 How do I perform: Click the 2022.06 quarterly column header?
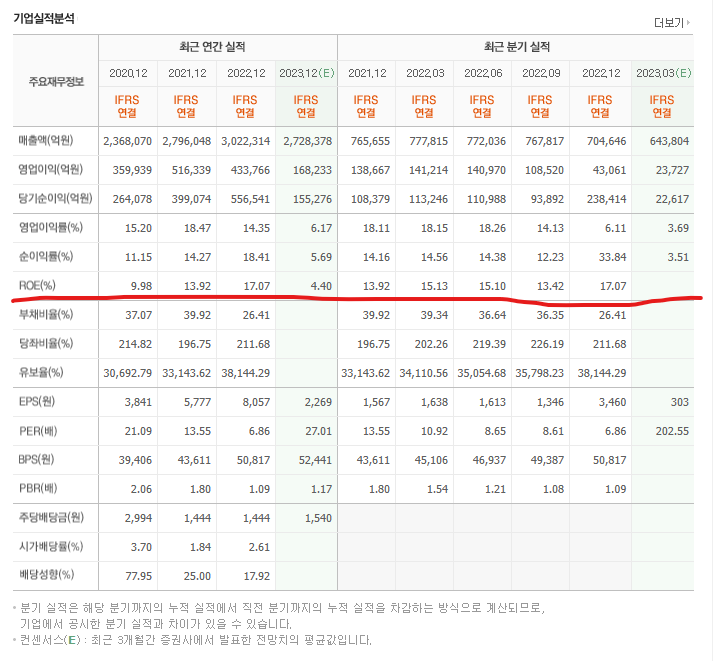coord(483,73)
